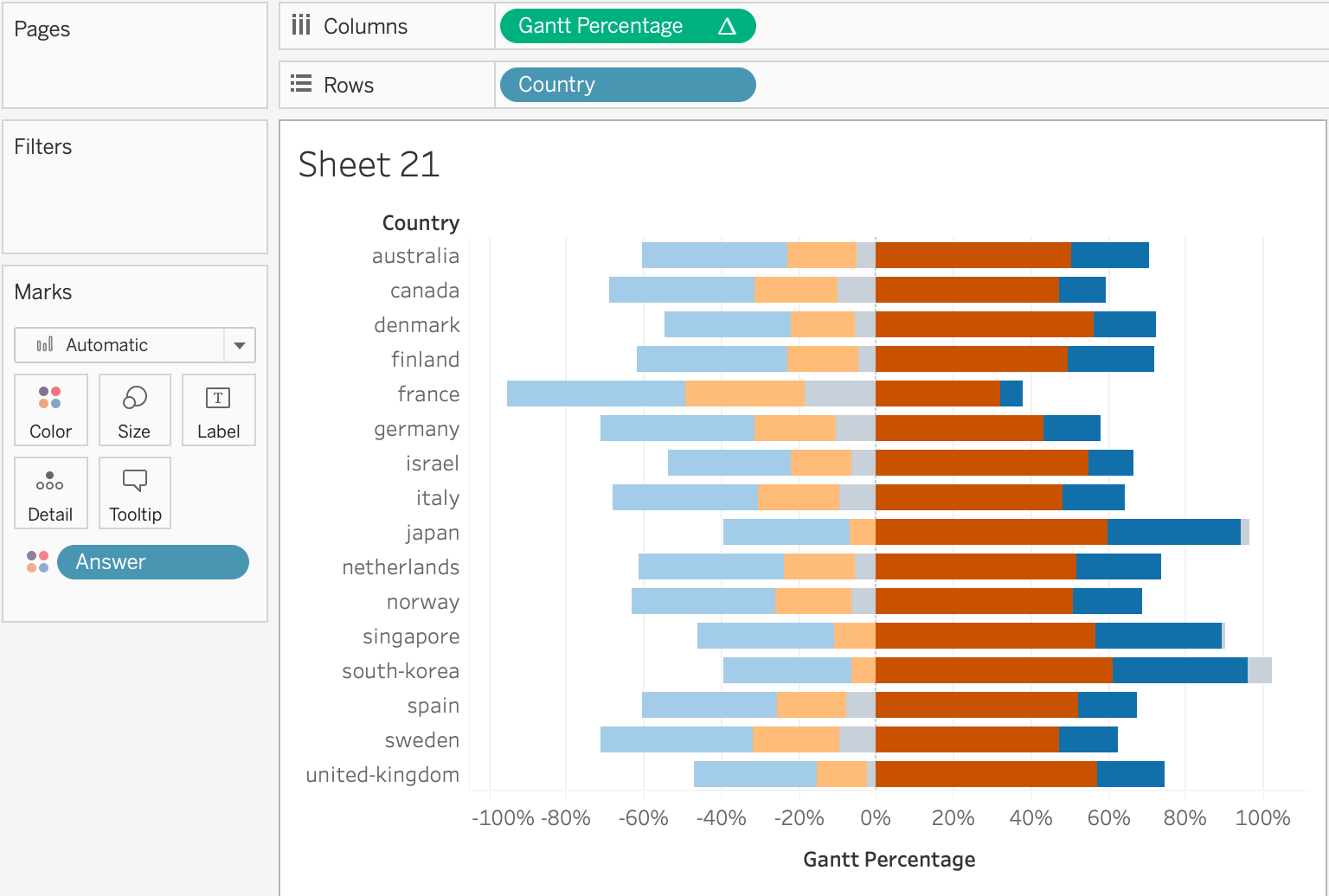Open the Automatic mark type dropdown

[x=119, y=345]
